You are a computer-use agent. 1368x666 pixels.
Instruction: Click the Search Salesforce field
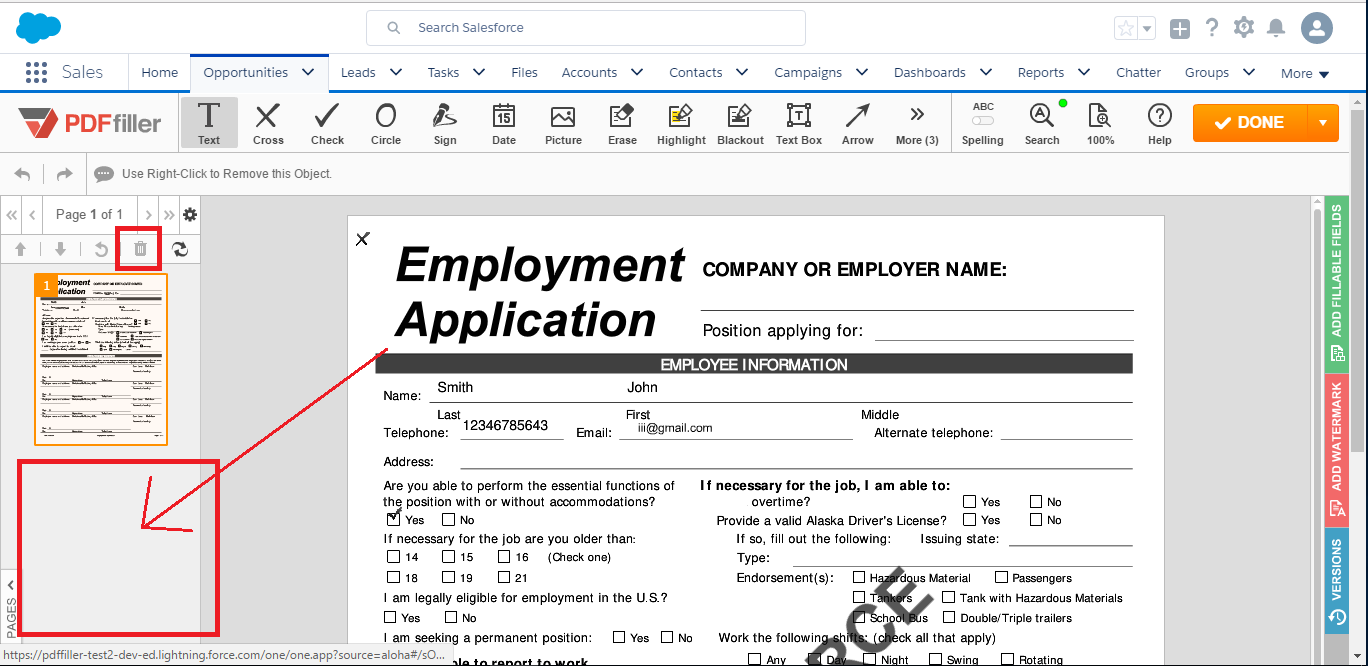[x=586, y=28]
